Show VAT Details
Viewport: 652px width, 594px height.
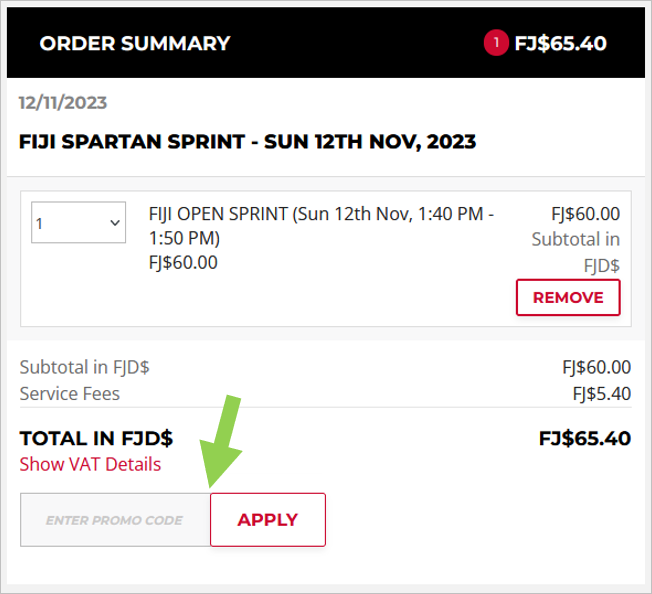[90, 464]
